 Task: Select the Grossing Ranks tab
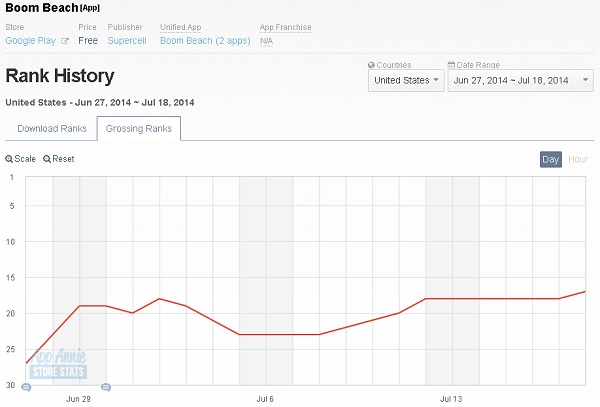click(139, 129)
